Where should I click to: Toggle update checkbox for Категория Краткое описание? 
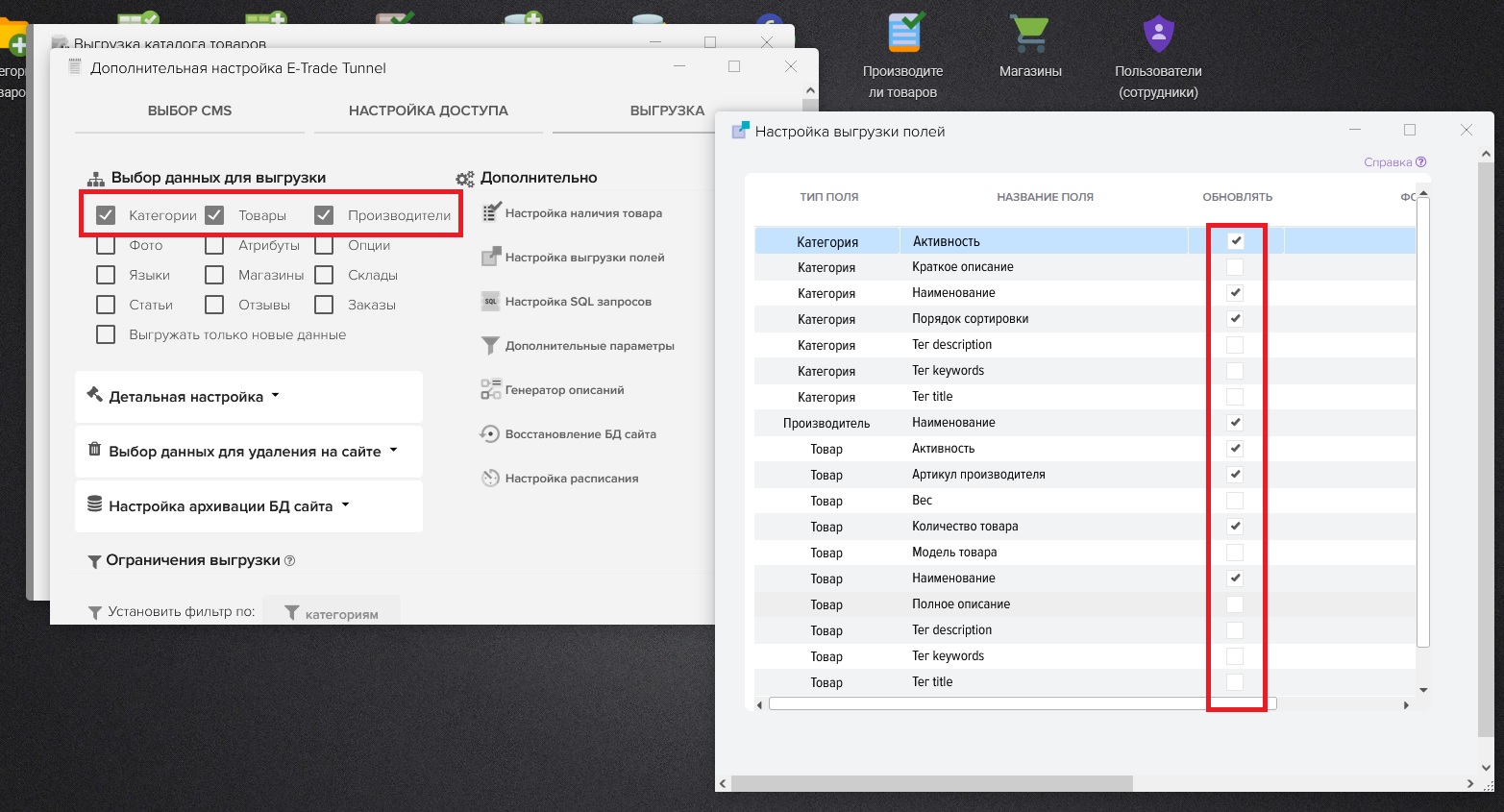tap(1235, 267)
